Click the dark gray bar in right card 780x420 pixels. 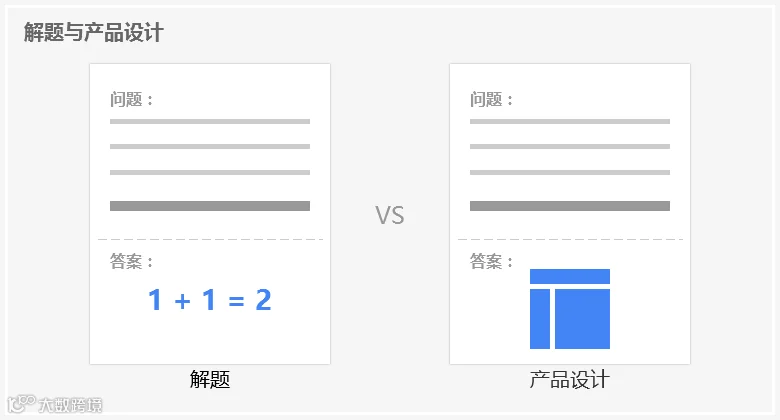tap(570, 206)
